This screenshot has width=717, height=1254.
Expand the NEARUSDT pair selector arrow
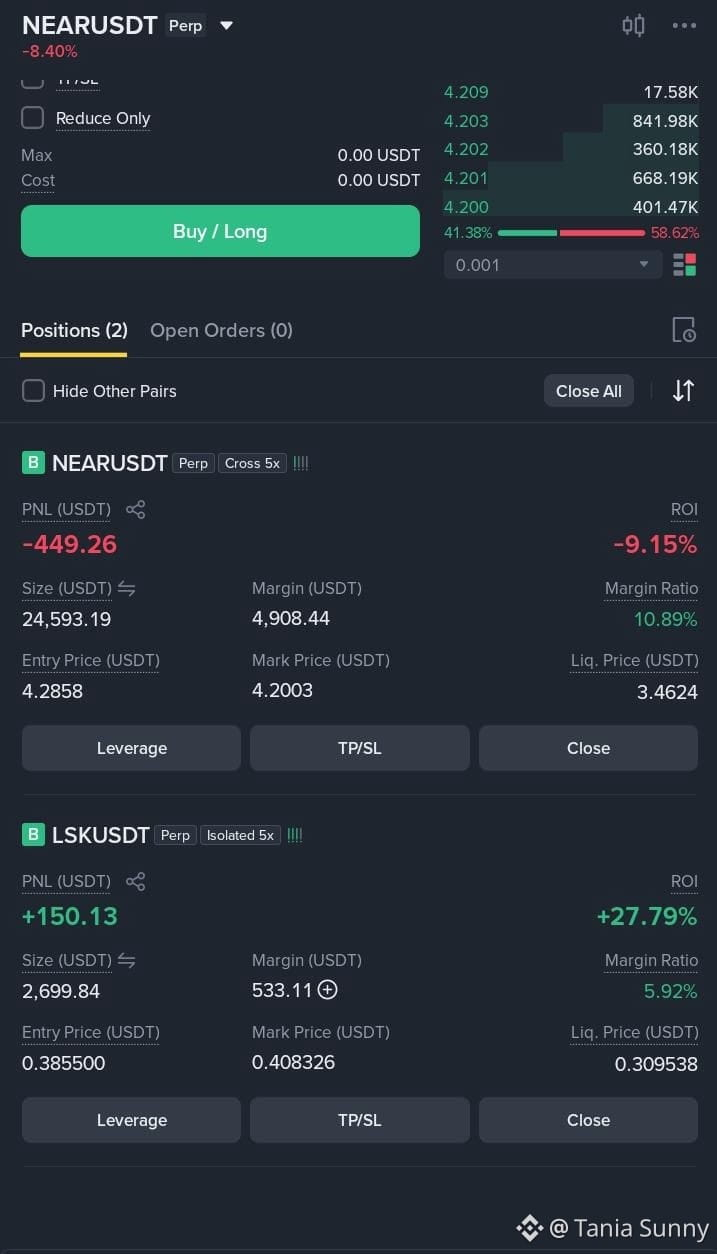(226, 26)
